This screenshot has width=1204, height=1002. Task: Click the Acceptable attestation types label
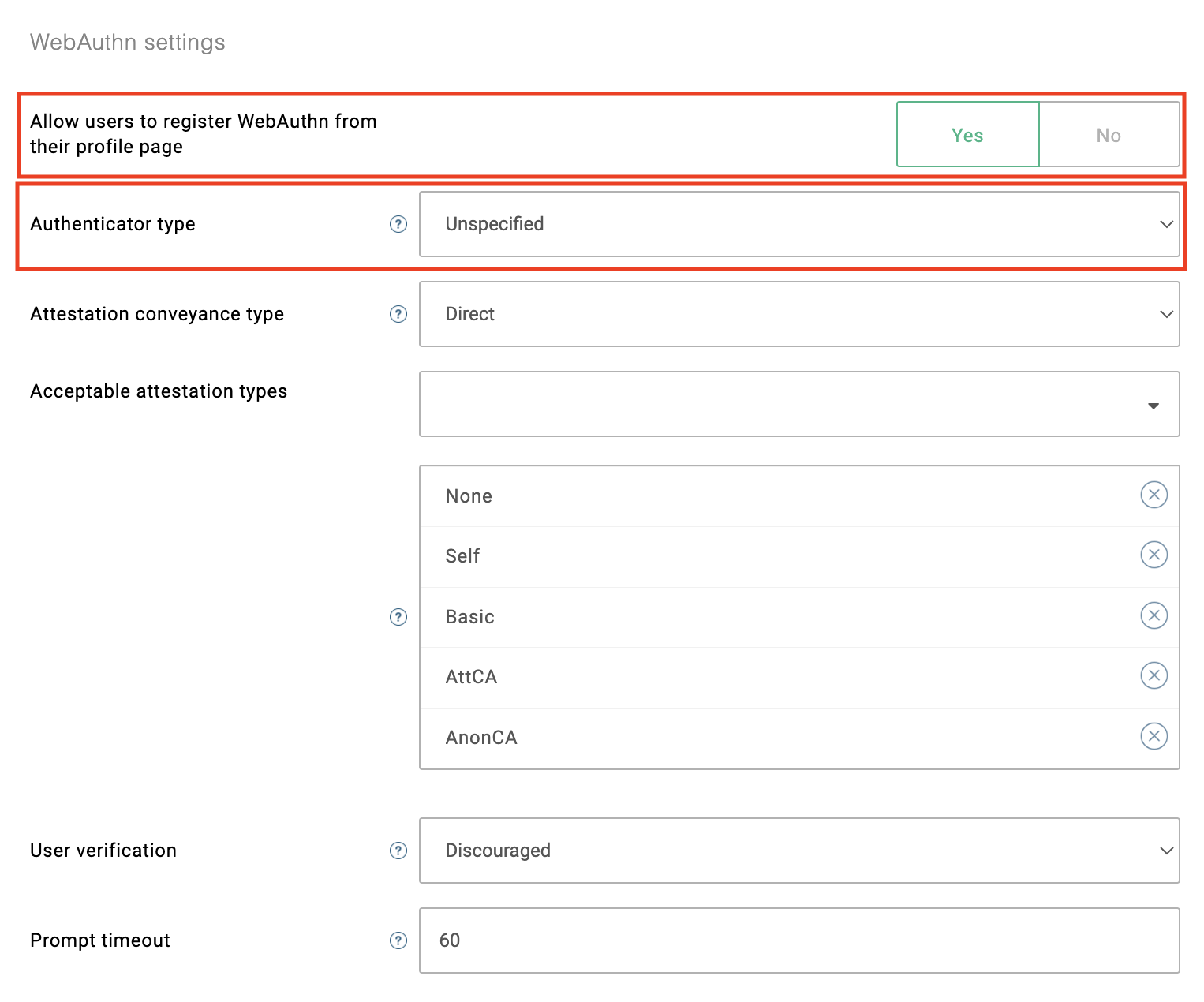tap(159, 391)
